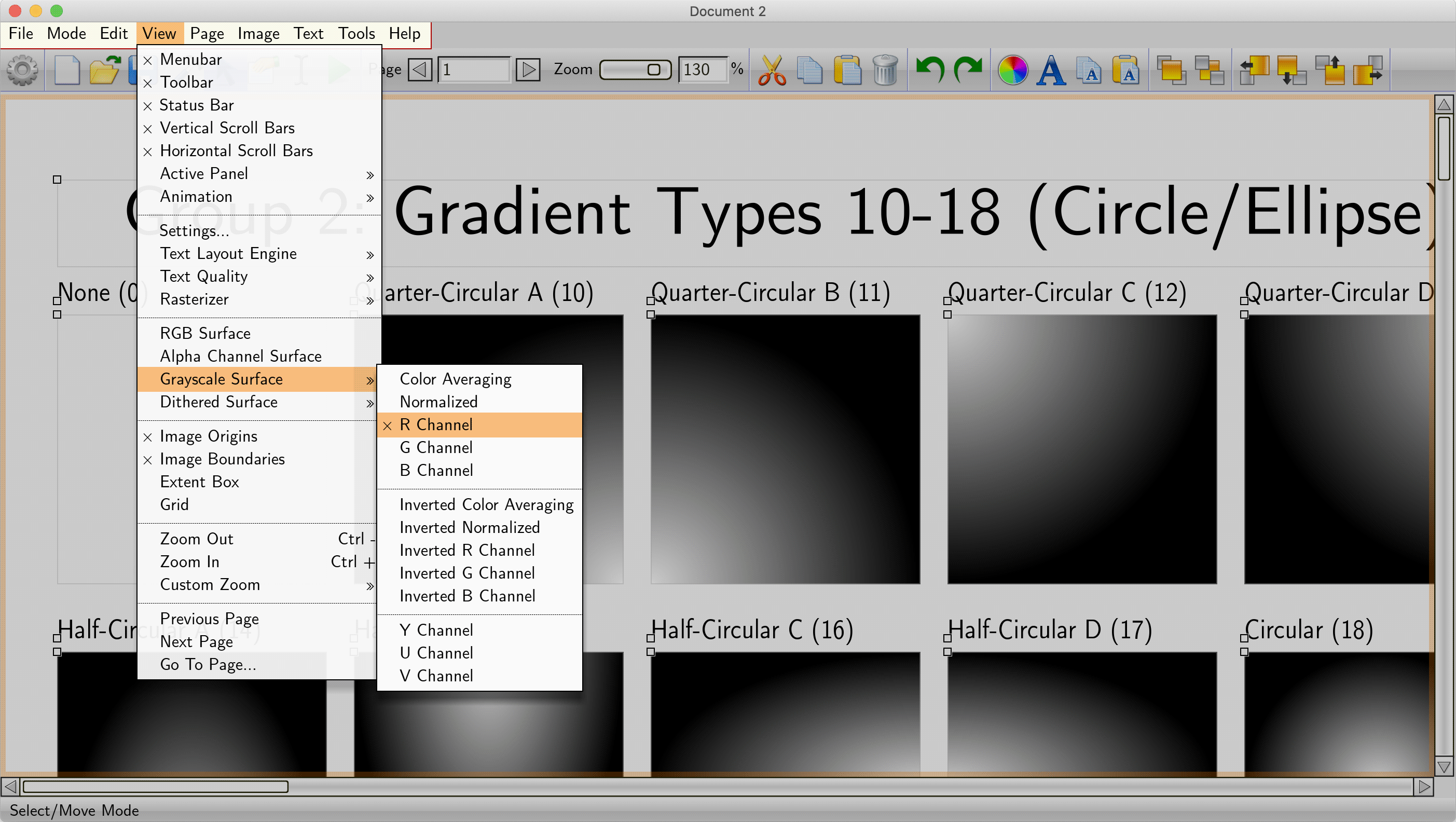1456x822 pixels.
Task: Open the Page menu
Action: 207,33
